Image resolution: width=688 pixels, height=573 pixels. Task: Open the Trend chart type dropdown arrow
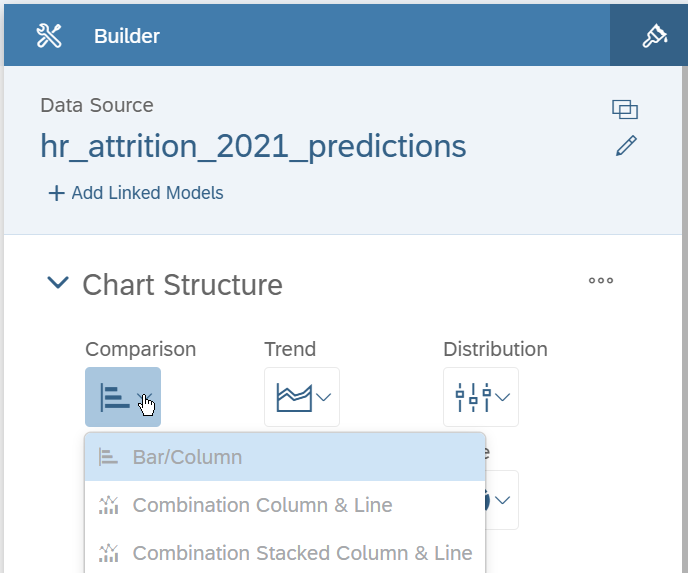coord(323,397)
